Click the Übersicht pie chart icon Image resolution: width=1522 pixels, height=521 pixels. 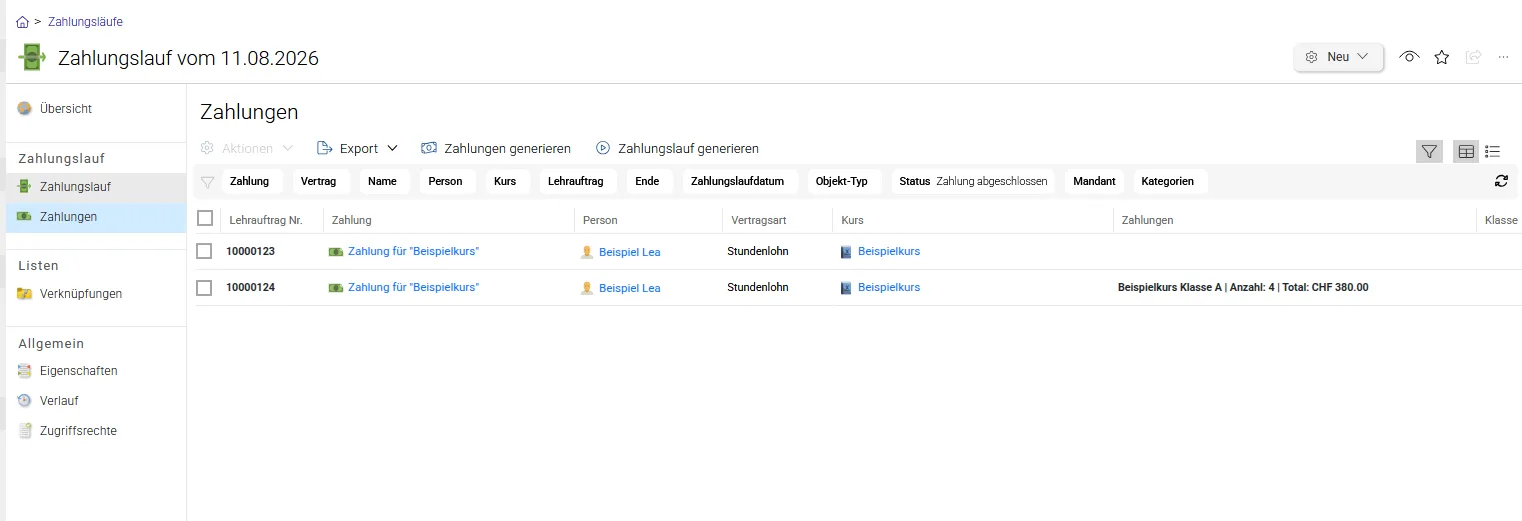24,108
